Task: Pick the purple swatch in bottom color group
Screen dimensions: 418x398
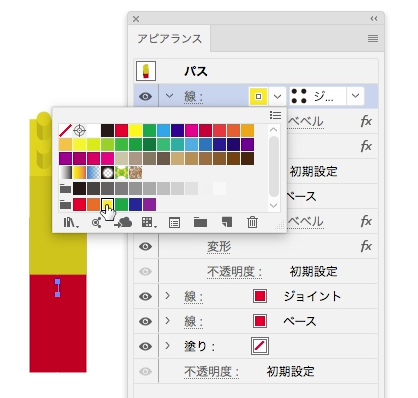Action: [149, 204]
